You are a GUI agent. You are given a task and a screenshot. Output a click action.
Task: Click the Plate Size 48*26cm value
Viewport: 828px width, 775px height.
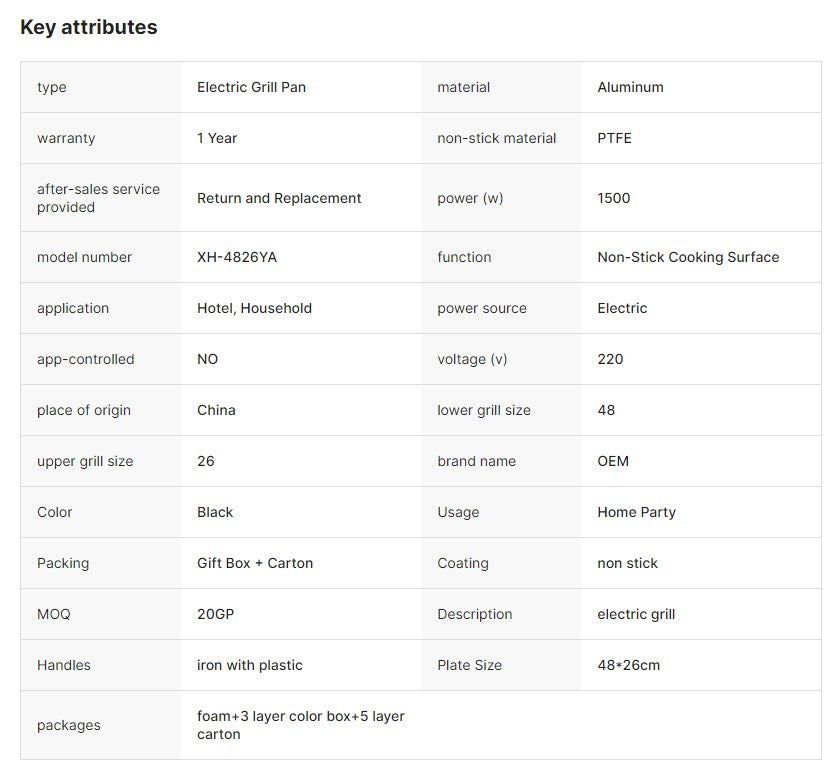(x=628, y=665)
